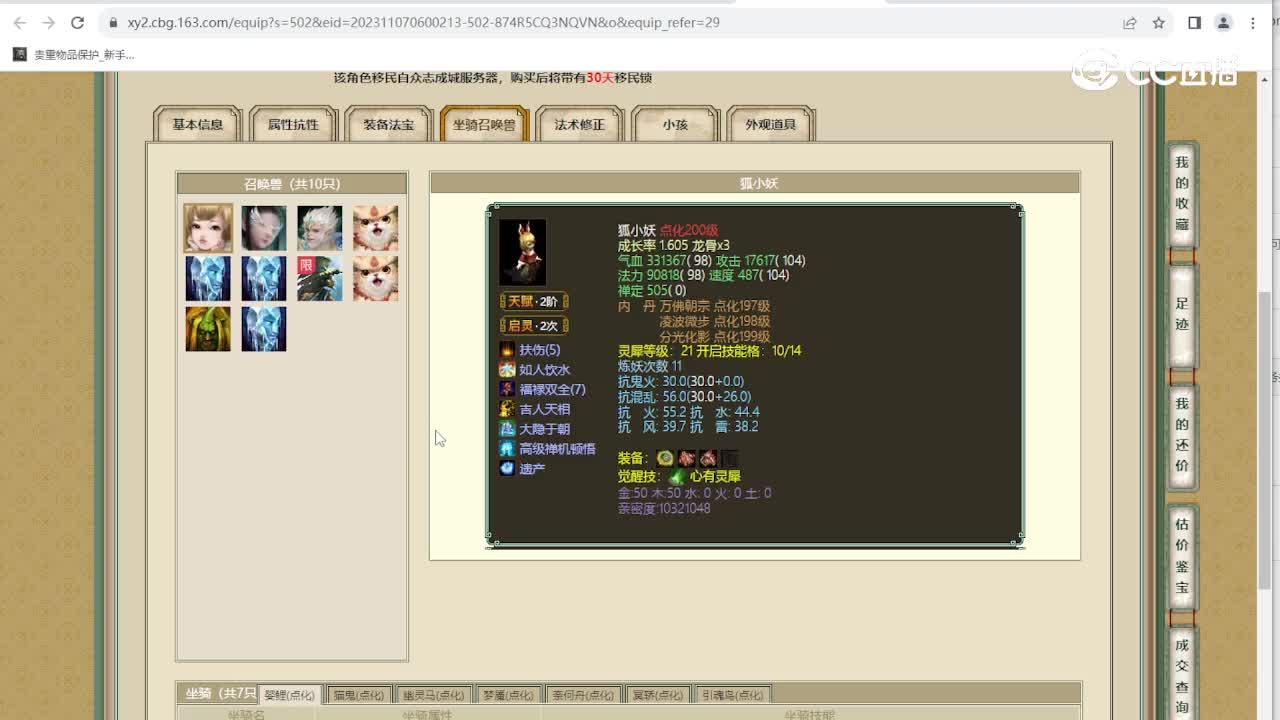
Task: Select the 幽灵马(点化) mount tab
Action: click(x=433, y=695)
